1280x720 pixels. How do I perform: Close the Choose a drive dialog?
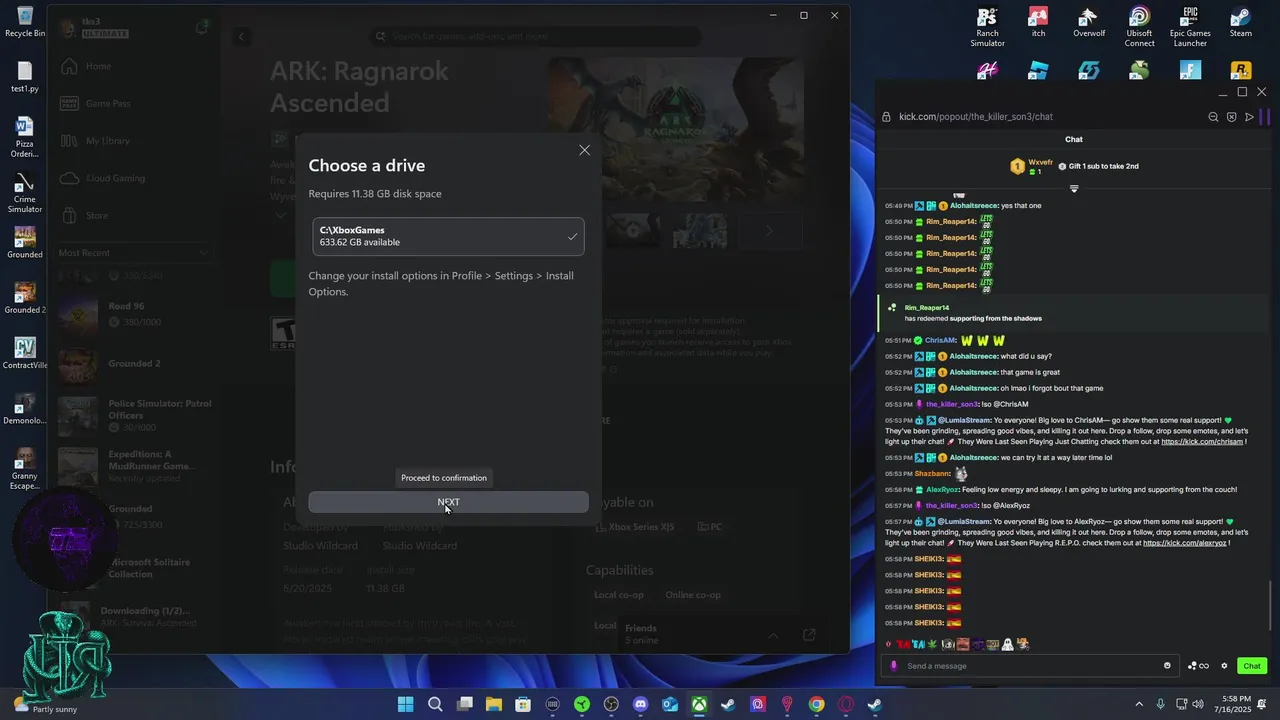584,150
